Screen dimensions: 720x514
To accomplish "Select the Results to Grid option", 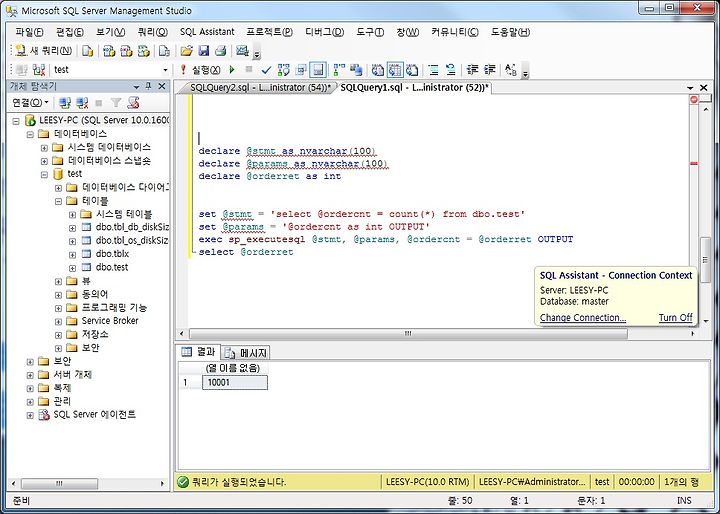I will (x=395, y=70).
